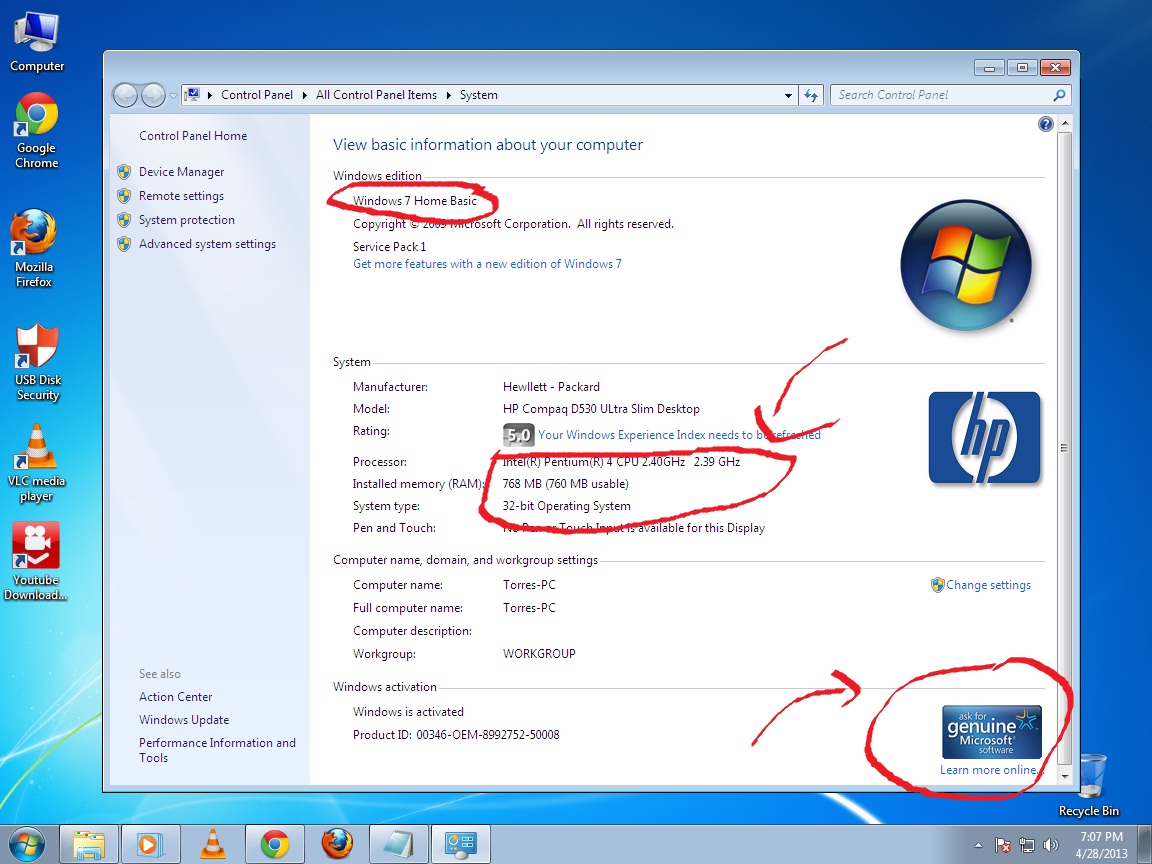Select the Control Panel taskbar button
The width and height of the screenshot is (1152, 864).
tap(461, 844)
